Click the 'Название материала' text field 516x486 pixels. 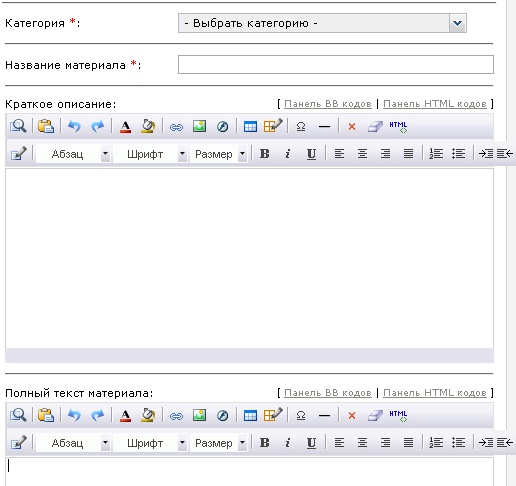[x=336, y=64]
